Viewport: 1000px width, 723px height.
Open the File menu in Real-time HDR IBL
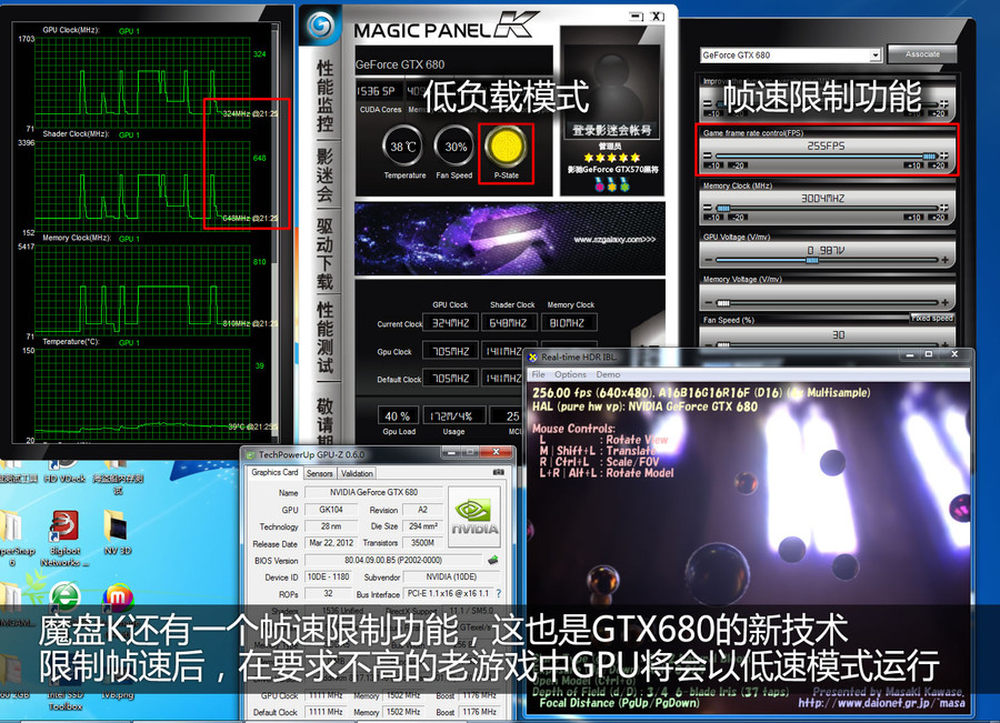(x=538, y=374)
